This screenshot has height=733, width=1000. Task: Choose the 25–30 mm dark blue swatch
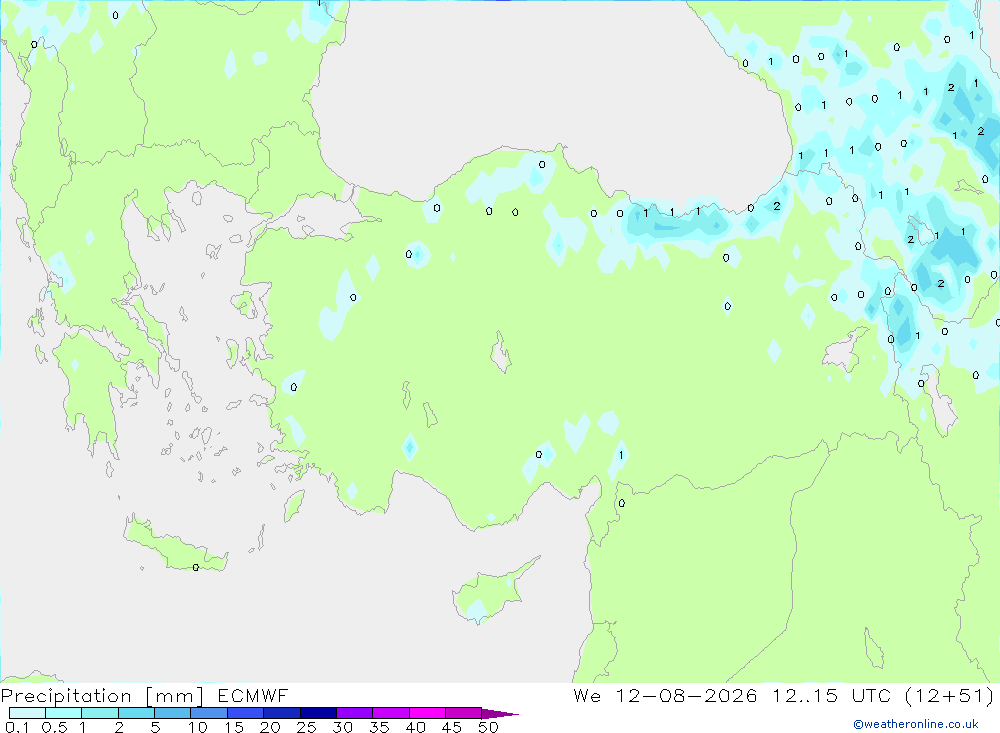[318, 713]
